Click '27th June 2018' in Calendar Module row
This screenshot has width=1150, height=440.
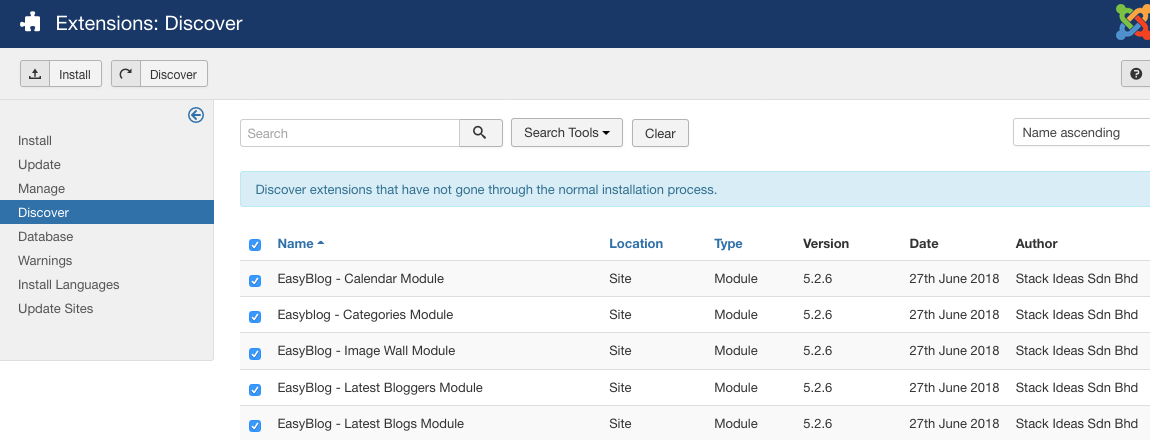[954, 279]
